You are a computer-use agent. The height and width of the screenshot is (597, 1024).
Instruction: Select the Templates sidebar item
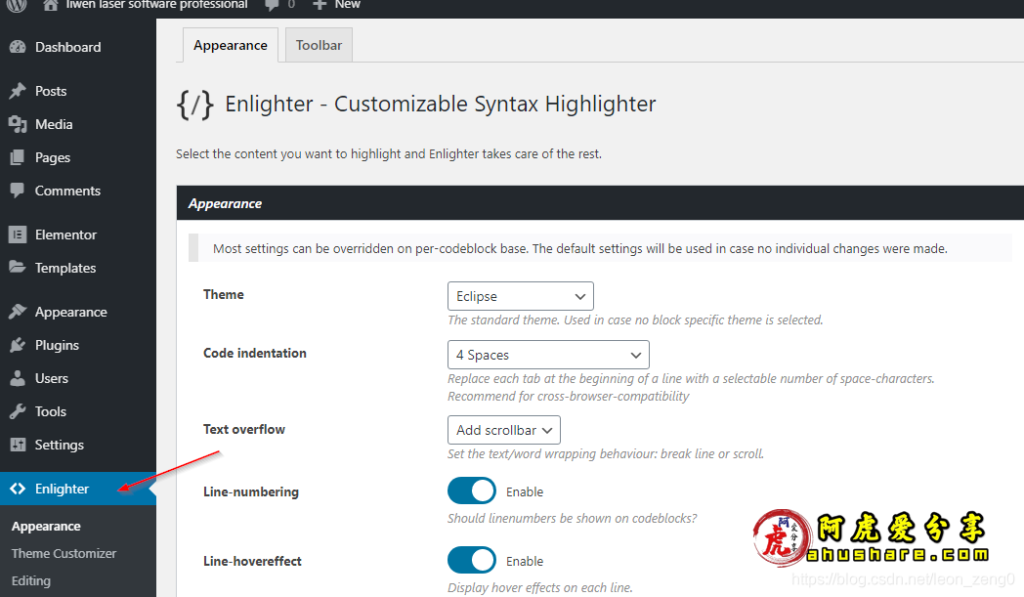click(x=63, y=268)
